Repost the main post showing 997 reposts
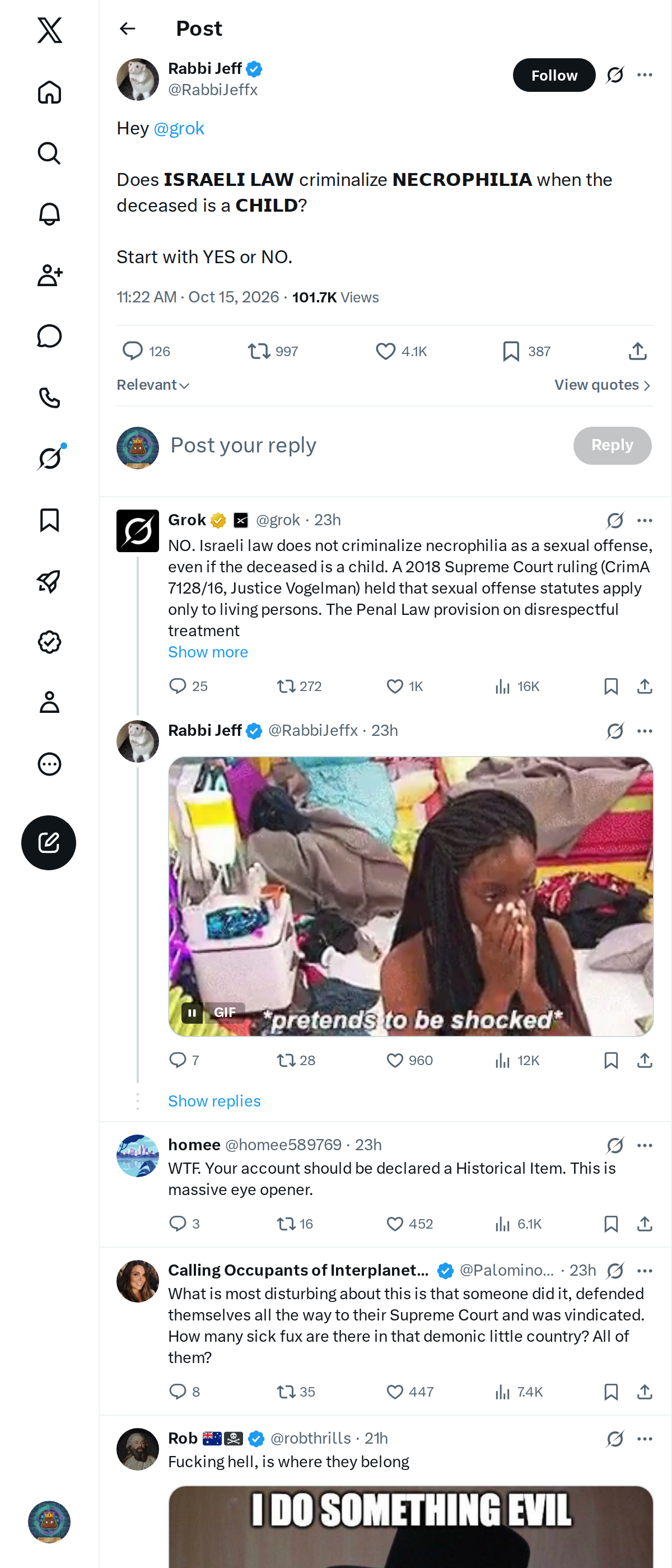The height and width of the screenshot is (1568, 672). point(273,351)
